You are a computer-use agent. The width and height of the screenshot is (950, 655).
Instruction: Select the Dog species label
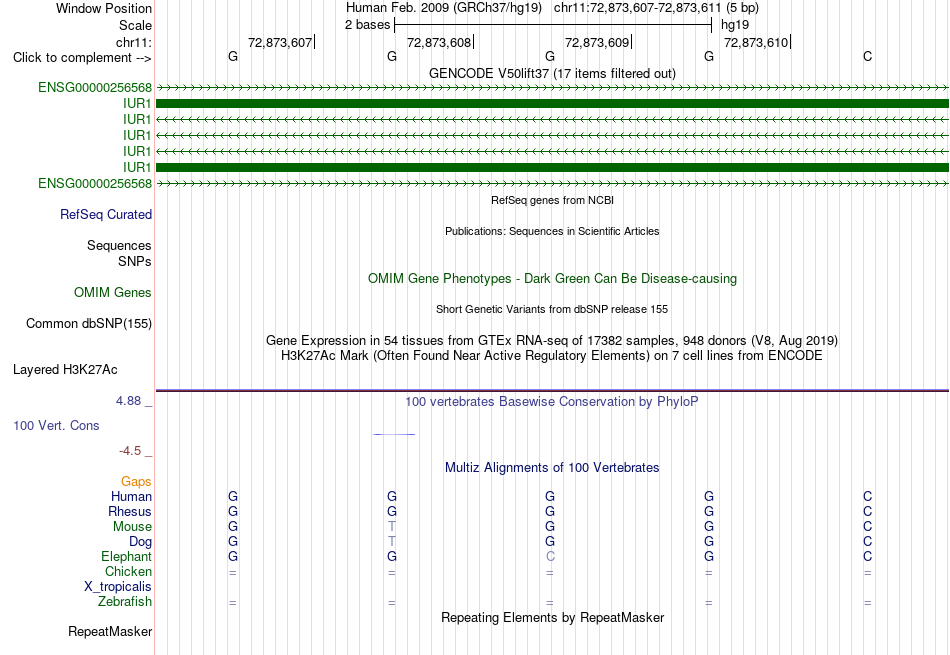[140, 542]
